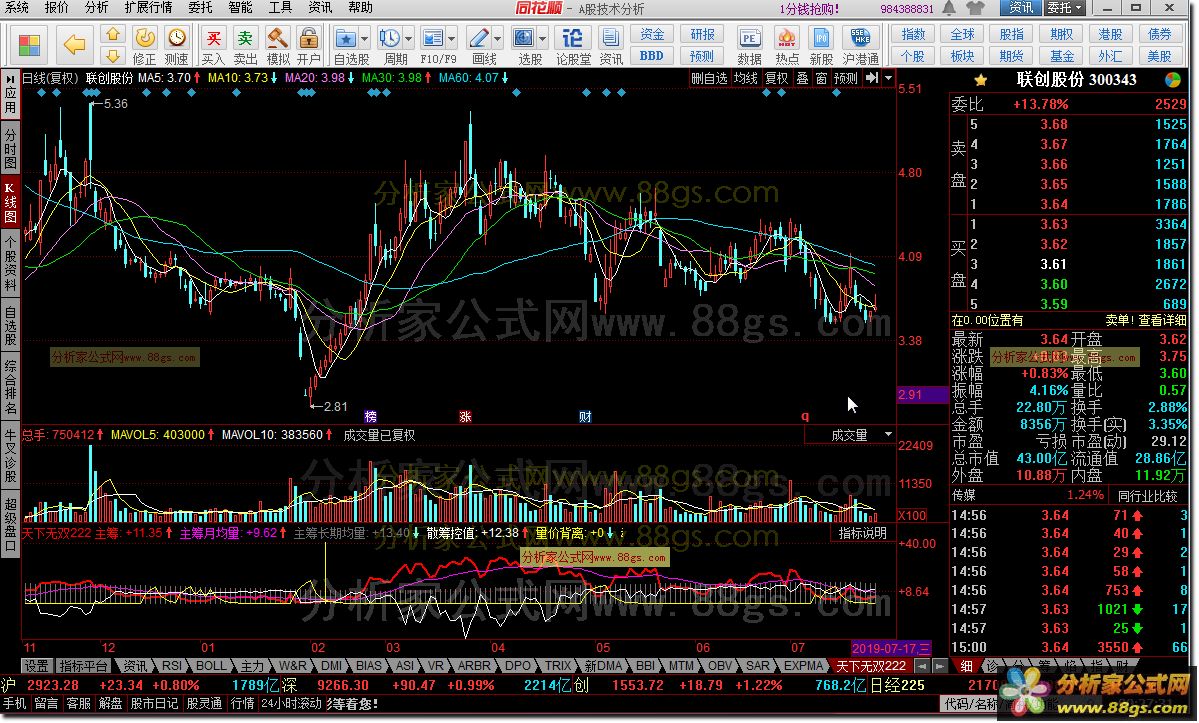Click the 榜 marker below the chart

point(370,417)
